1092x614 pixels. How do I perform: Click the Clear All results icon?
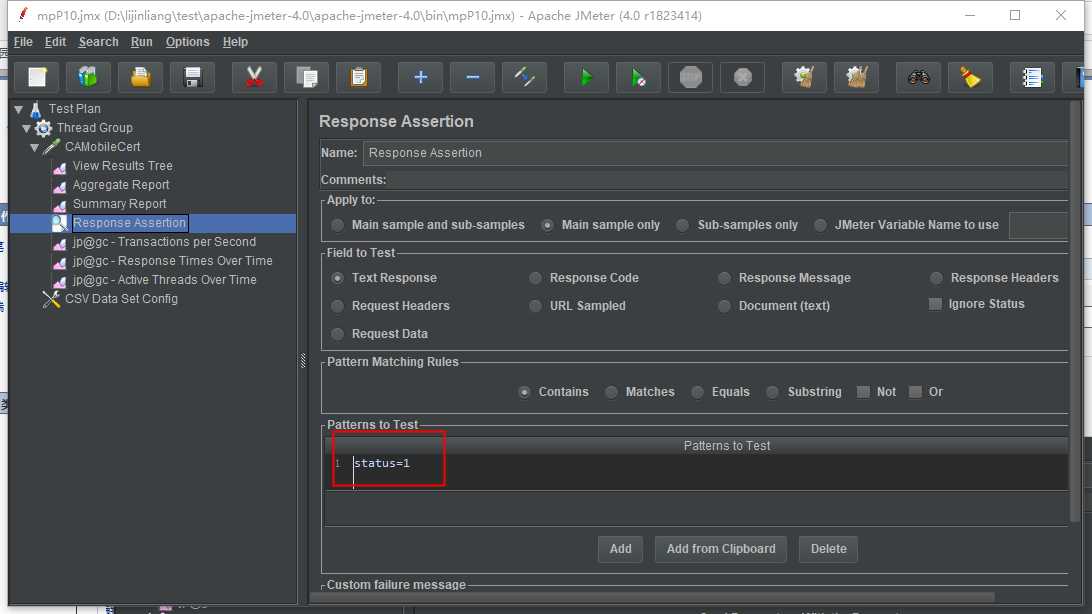[856, 77]
